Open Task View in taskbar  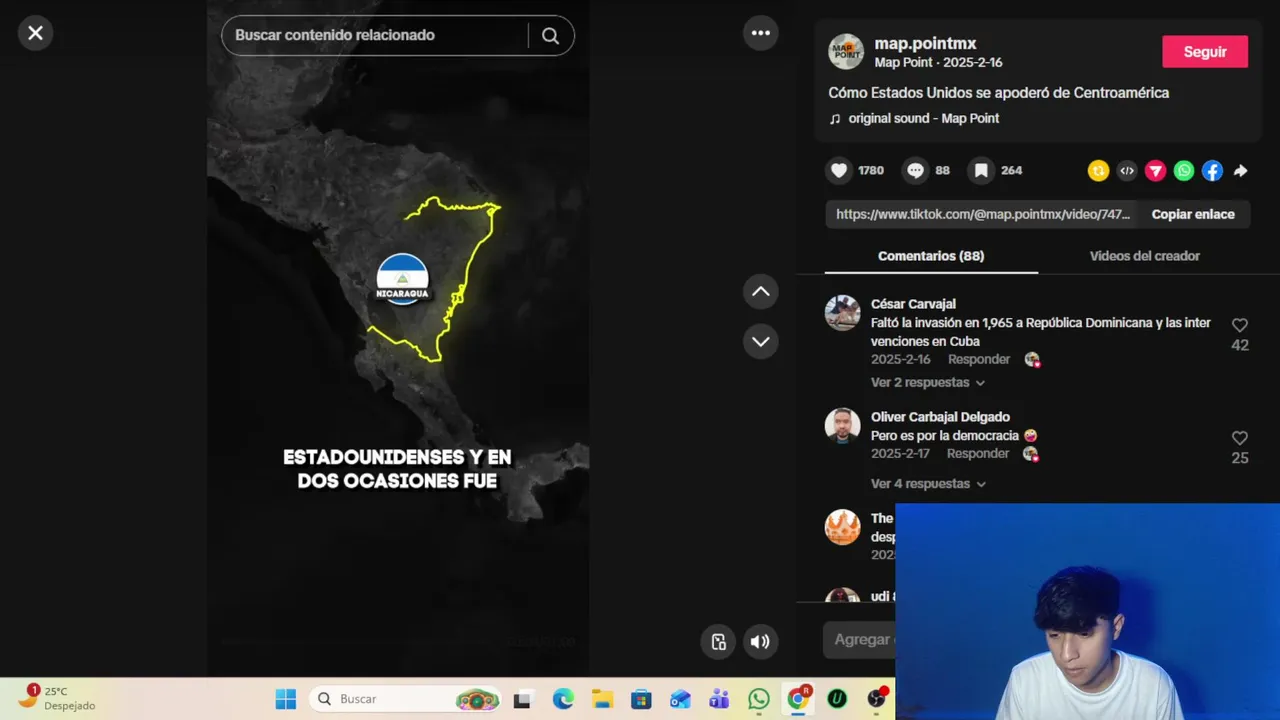pyautogui.click(x=522, y=700)
